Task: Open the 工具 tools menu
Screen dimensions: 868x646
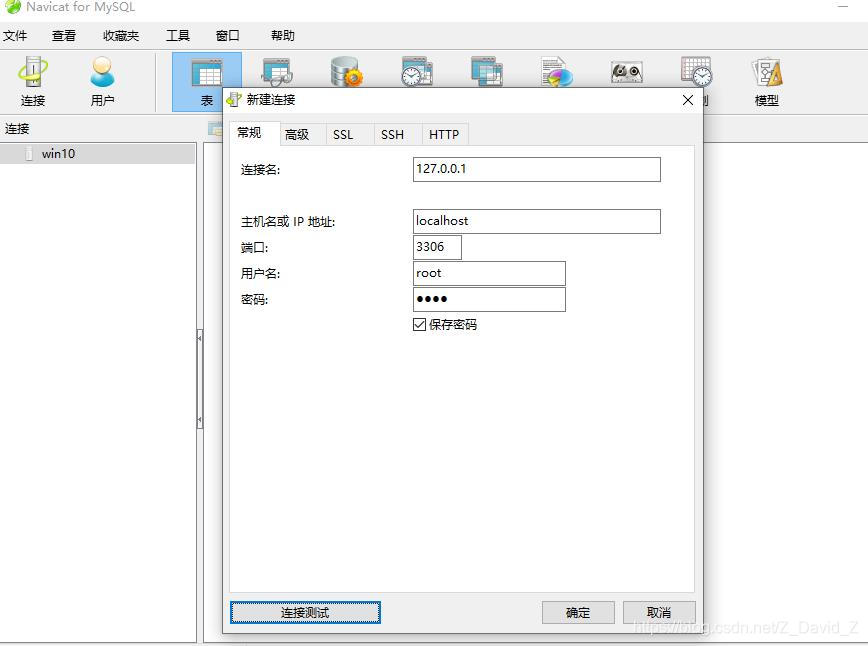Action: coord(178,35)
